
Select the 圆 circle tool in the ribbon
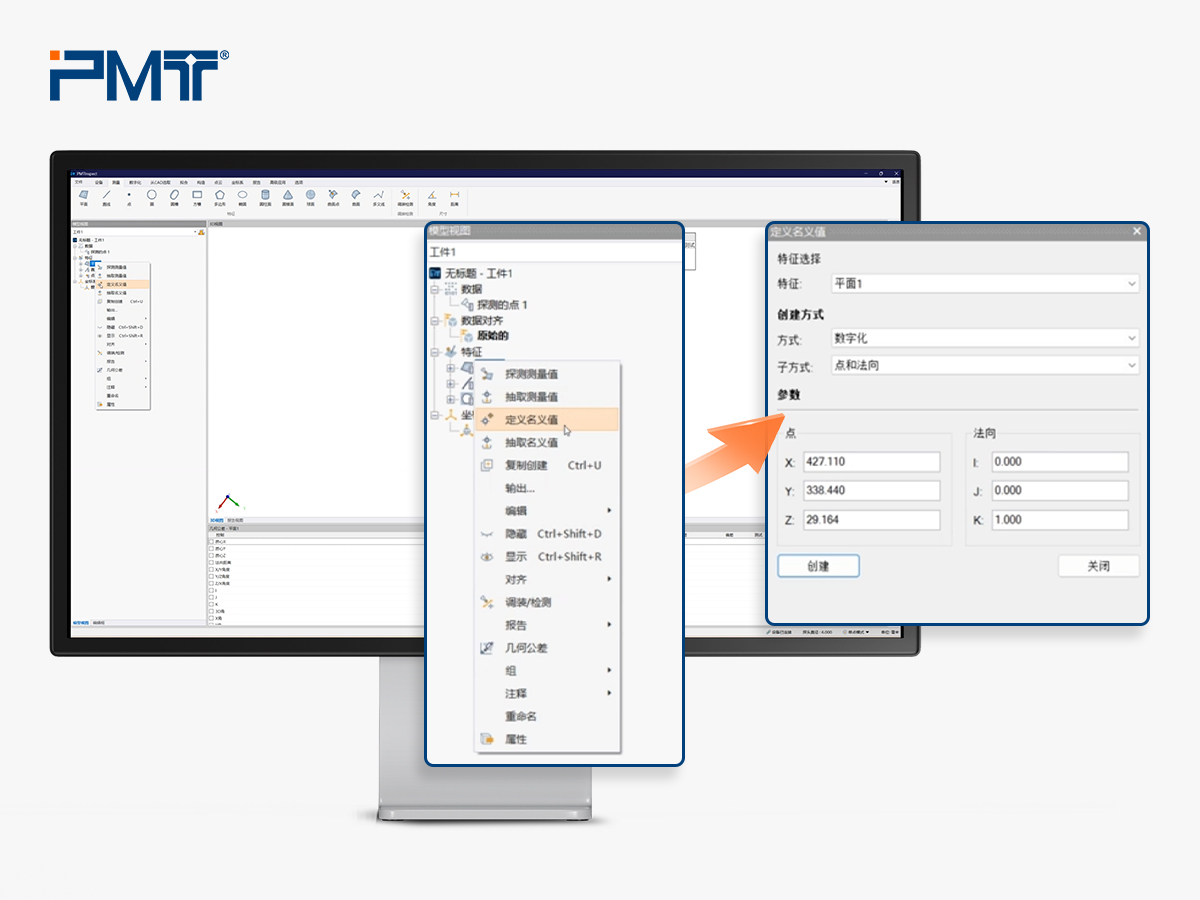click(152, 198)
